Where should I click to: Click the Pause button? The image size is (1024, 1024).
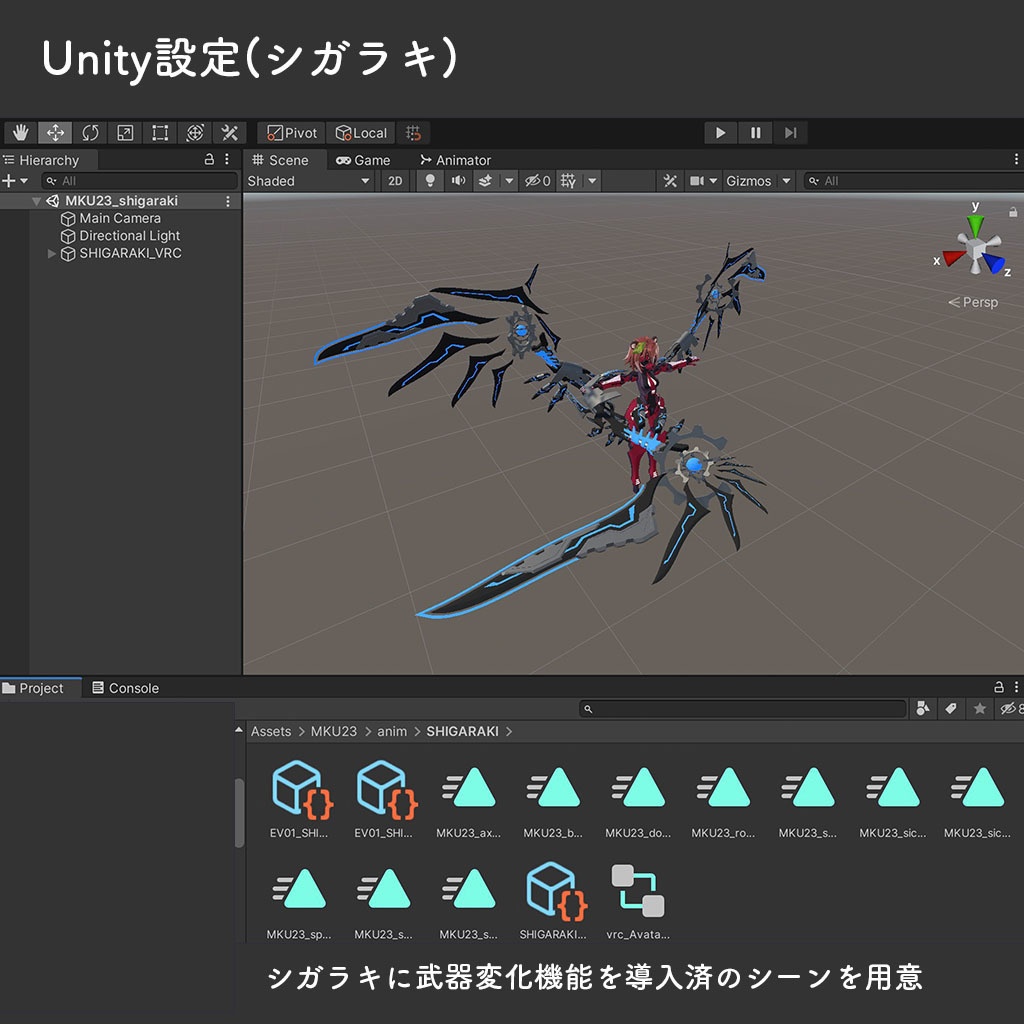(756, 133)
